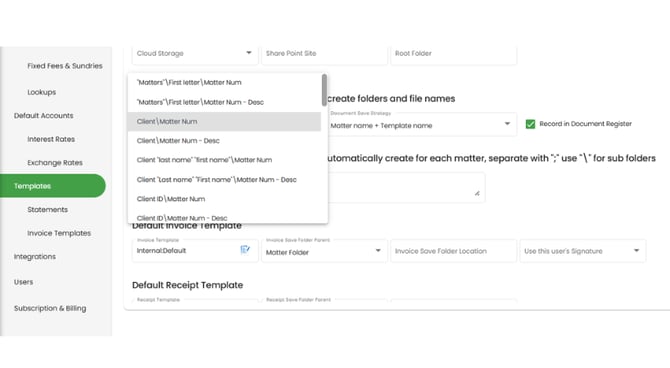Open the Invoice Save Folder Parent dropdown

point(324,251)
